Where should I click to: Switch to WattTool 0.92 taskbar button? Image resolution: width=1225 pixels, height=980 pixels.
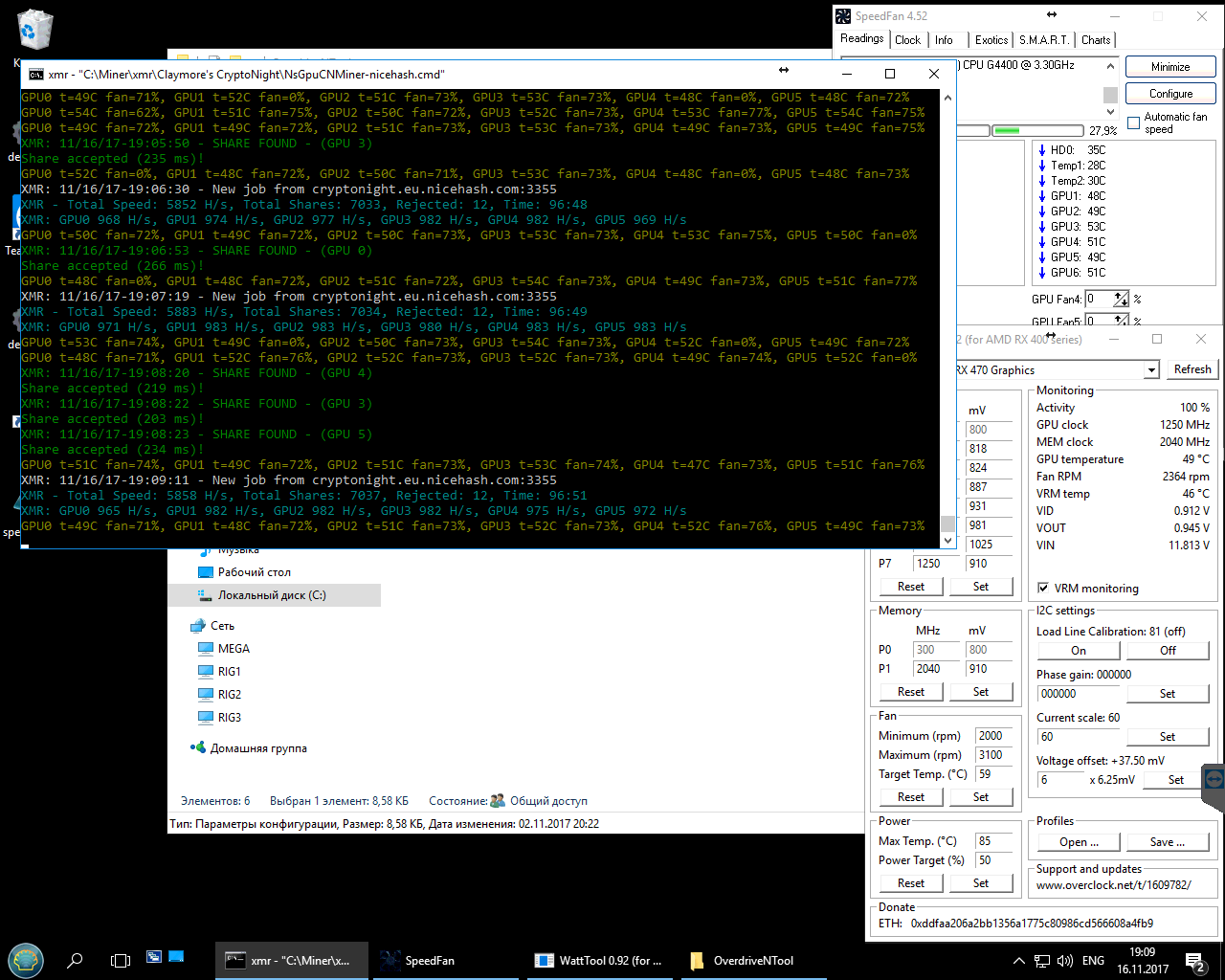click(x=599, y=960)
